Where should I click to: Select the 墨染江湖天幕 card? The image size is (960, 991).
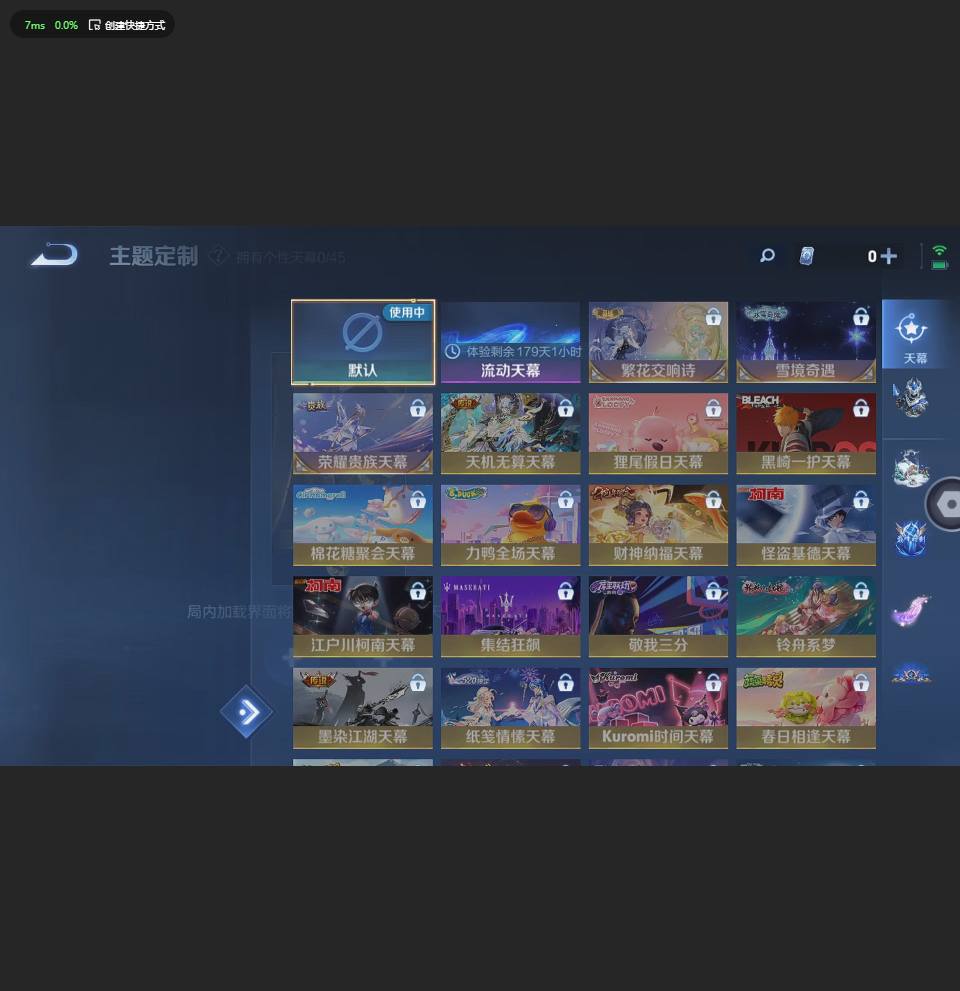click(x=363, y=708)
